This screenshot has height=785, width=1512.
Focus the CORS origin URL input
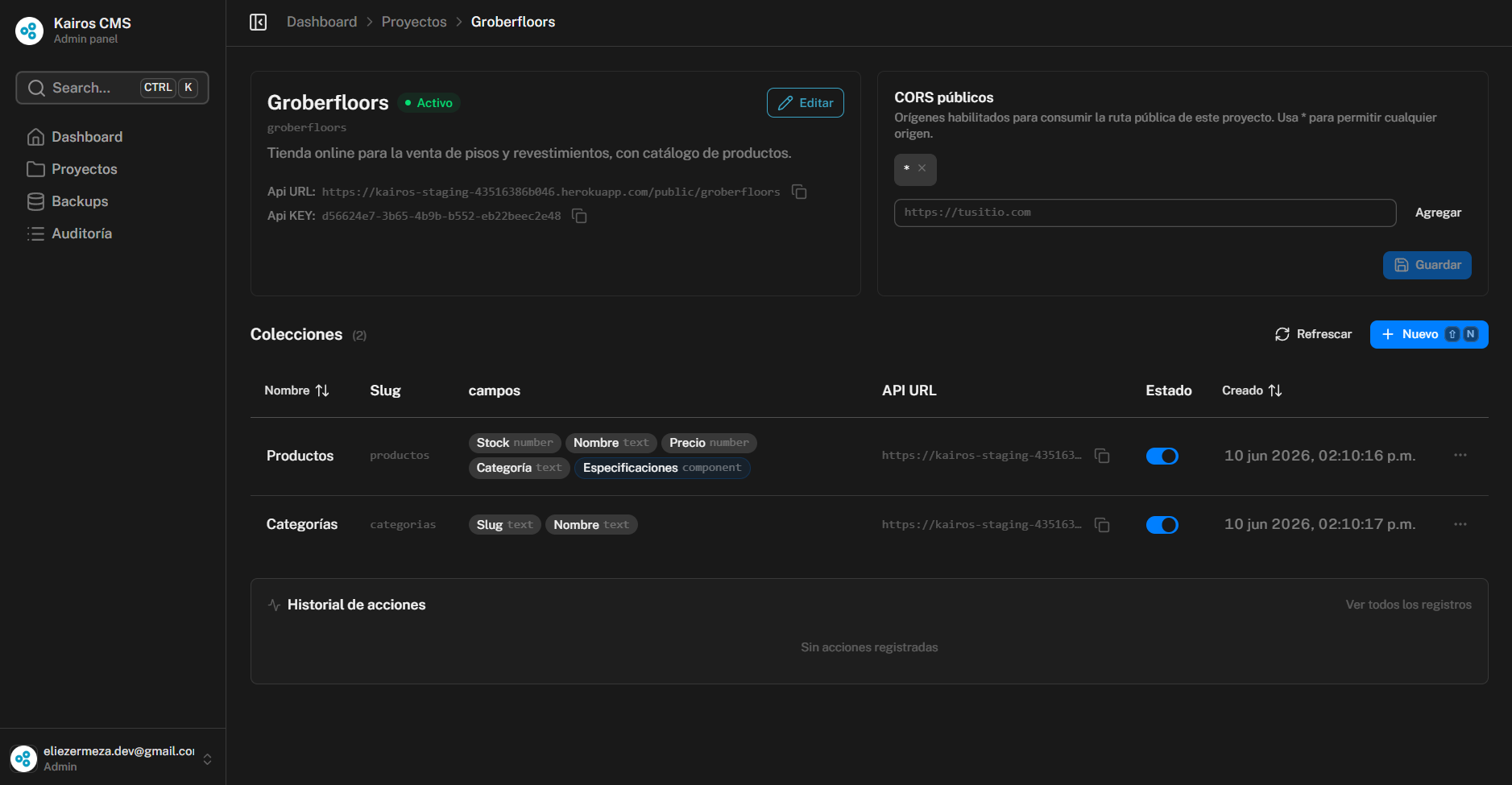point(1145,213)
